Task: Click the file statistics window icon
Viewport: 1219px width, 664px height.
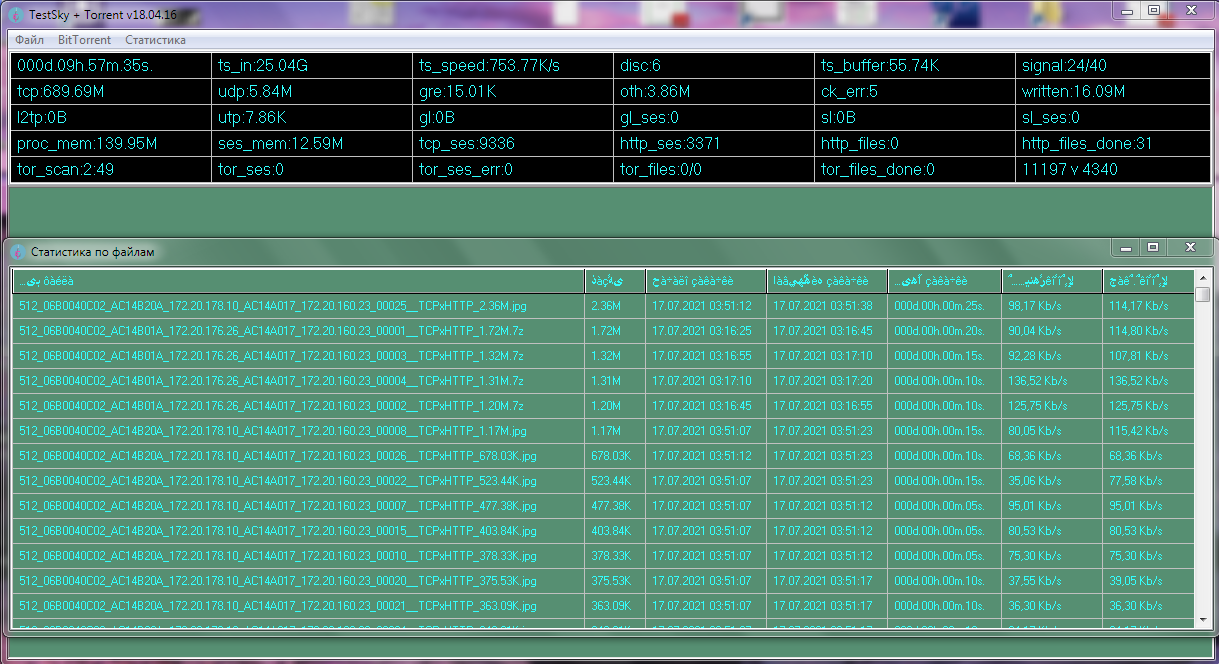Action: pyautogui.click(x=17, y=251)
